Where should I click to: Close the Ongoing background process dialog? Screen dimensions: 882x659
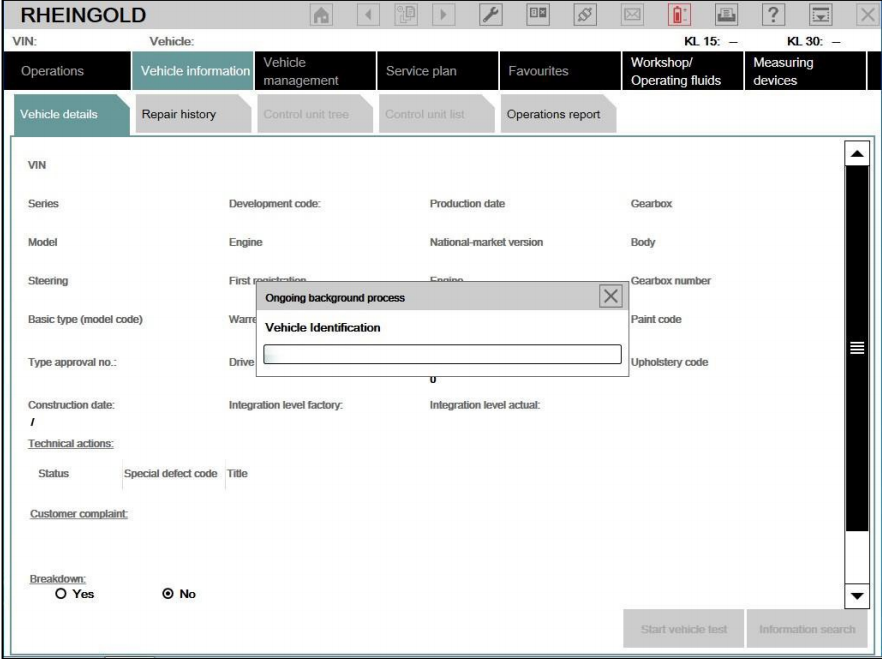click(x=611, y=296)
